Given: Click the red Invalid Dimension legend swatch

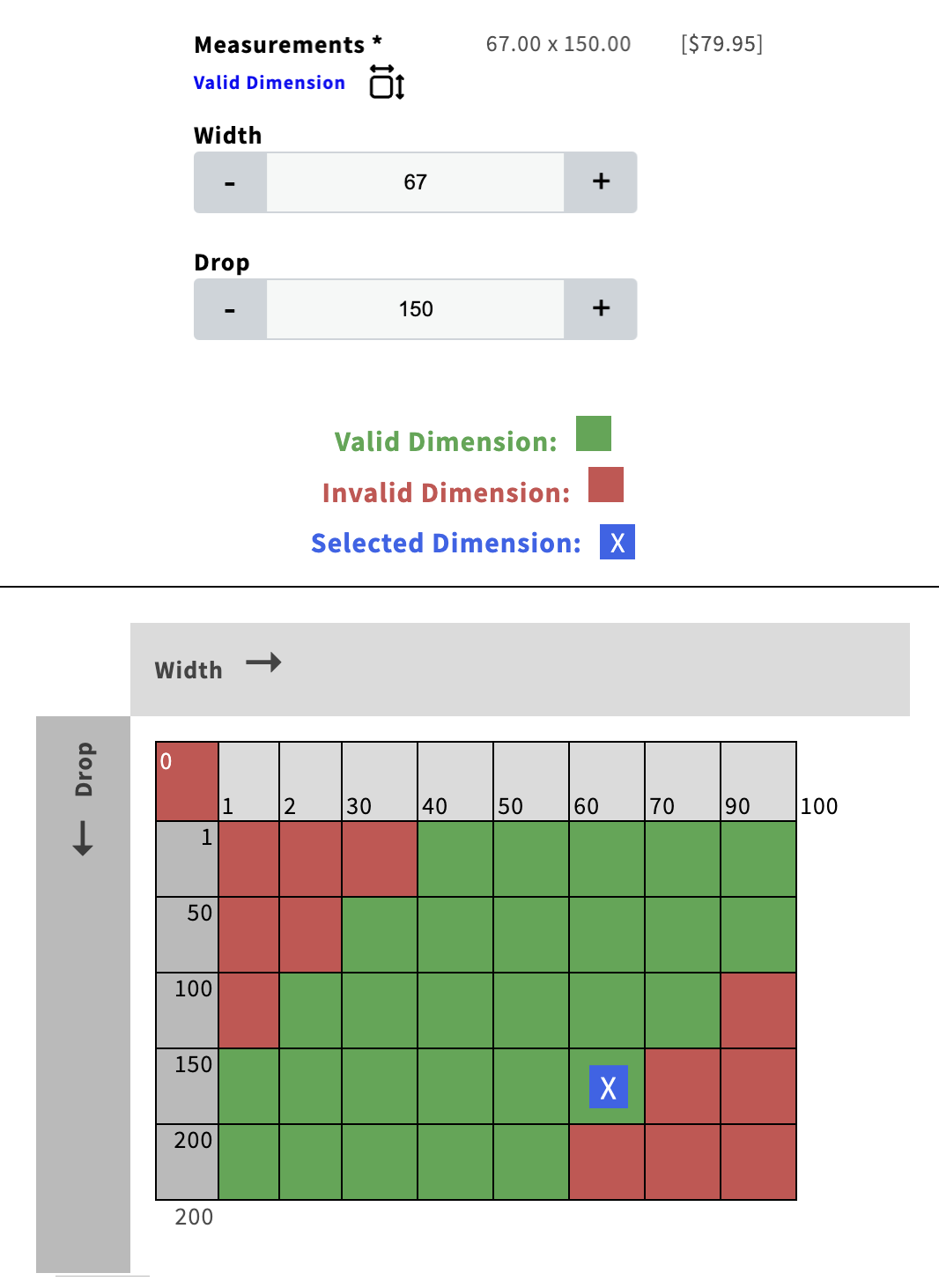Looking at the screenshot, I should point(606,485).
